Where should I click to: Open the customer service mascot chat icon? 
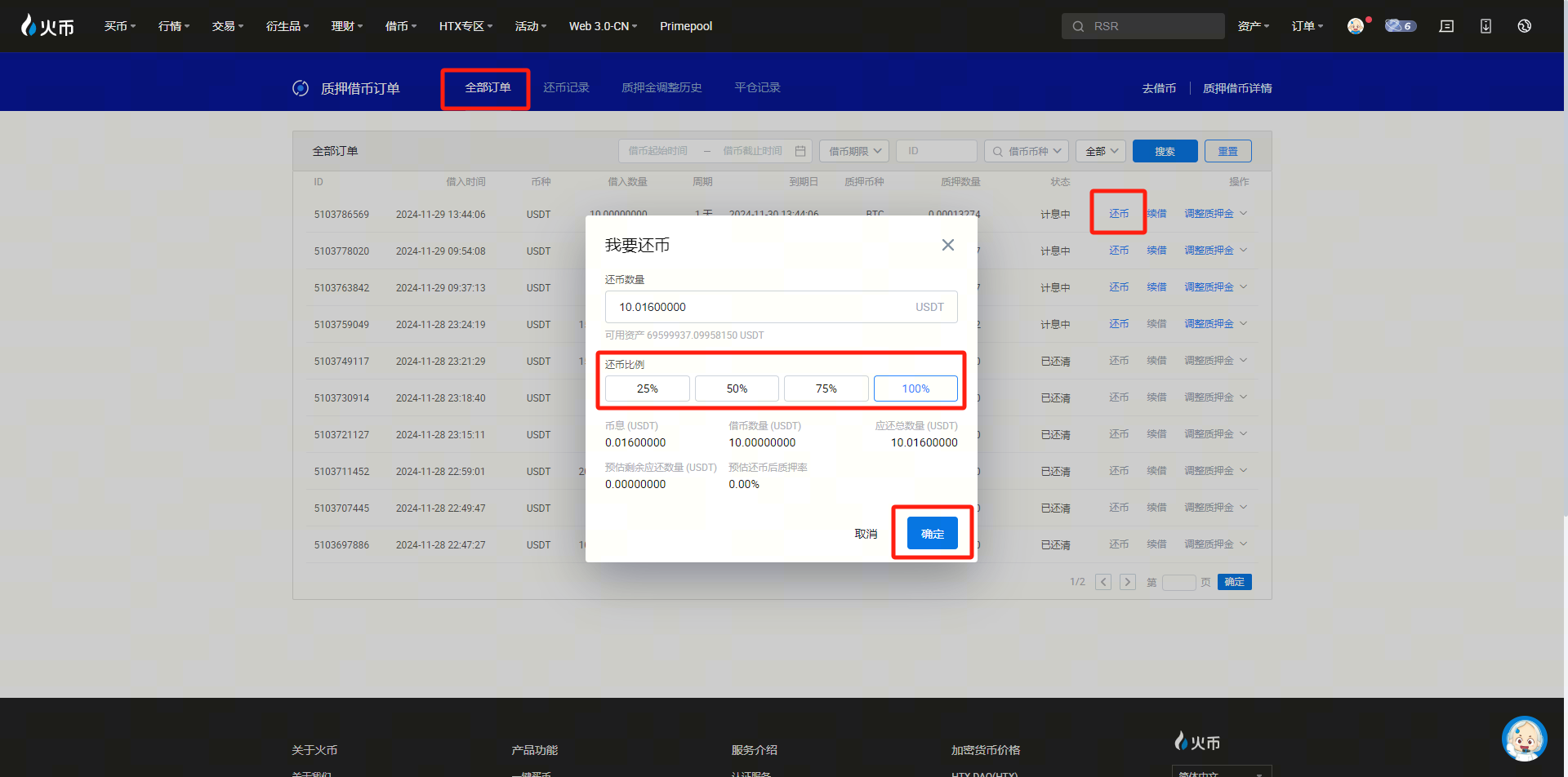pyautogui.click(x=1524, y=739)
